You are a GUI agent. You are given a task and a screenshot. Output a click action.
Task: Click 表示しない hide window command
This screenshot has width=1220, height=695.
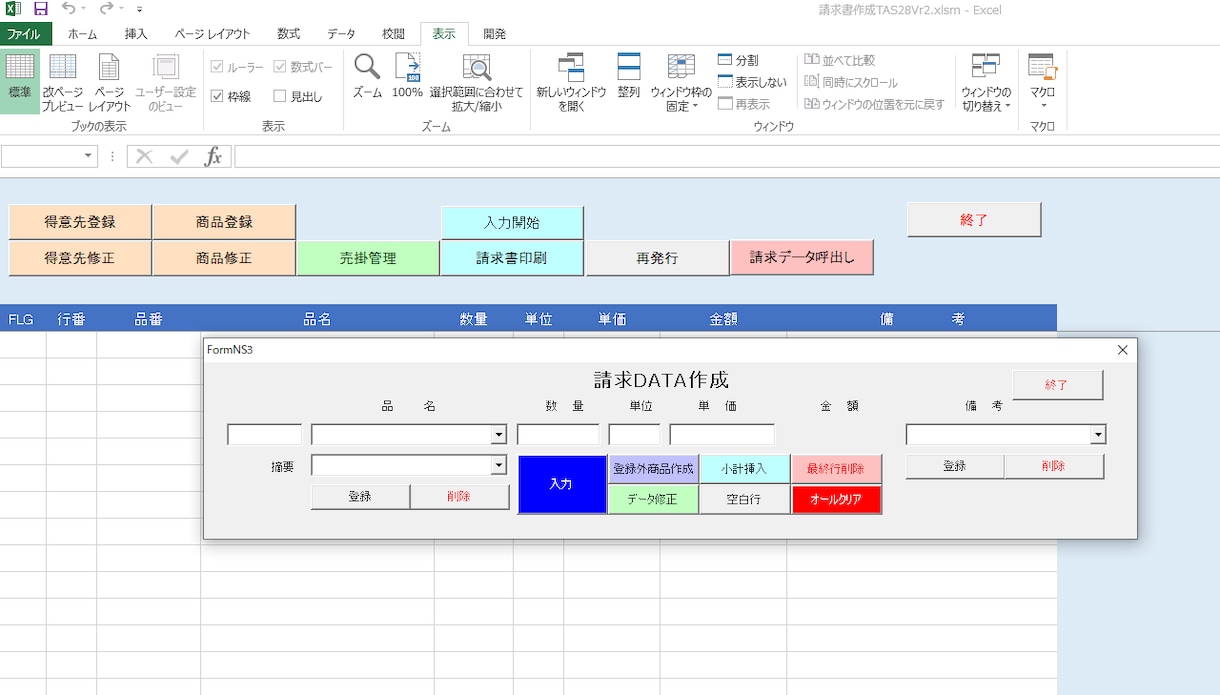coord(752,82)
